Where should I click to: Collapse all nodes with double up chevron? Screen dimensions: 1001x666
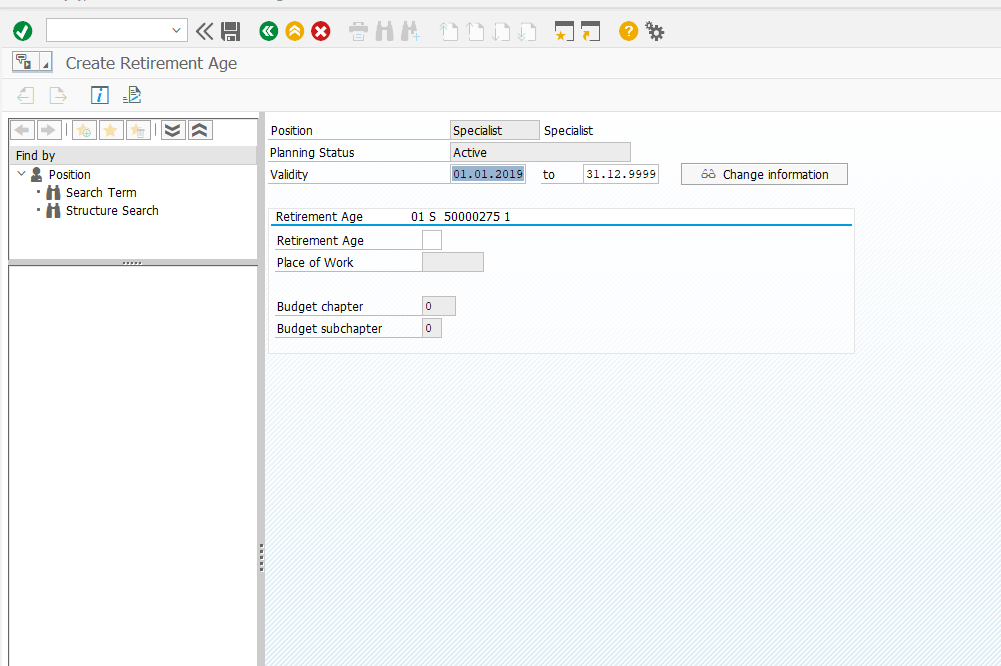pyautogui.click(x=200, y=130)
